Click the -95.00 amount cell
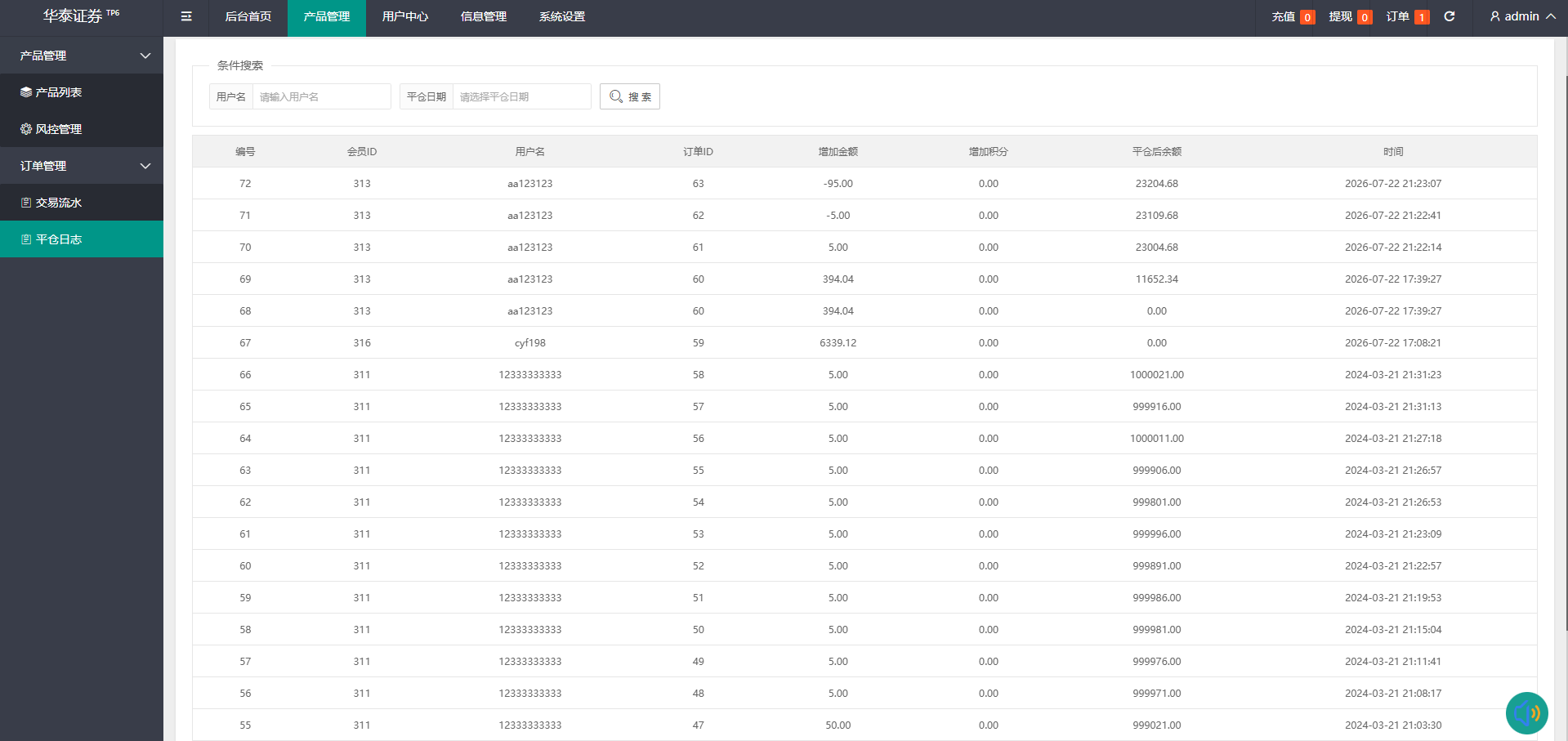This screenshot has height=741, width=1568. (x=838, y=184)
